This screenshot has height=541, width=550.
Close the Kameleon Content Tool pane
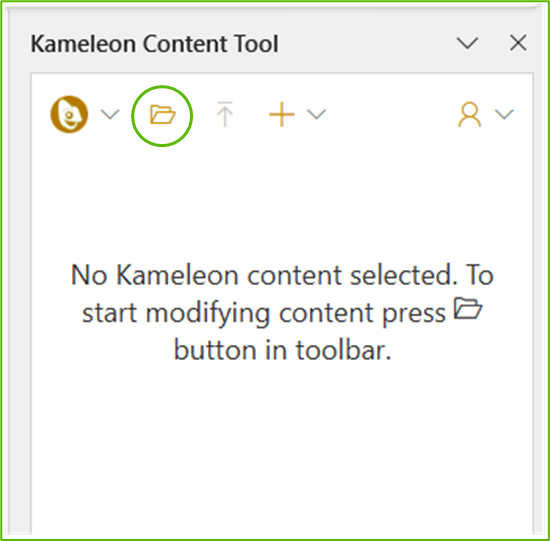(x=518, y=43)
